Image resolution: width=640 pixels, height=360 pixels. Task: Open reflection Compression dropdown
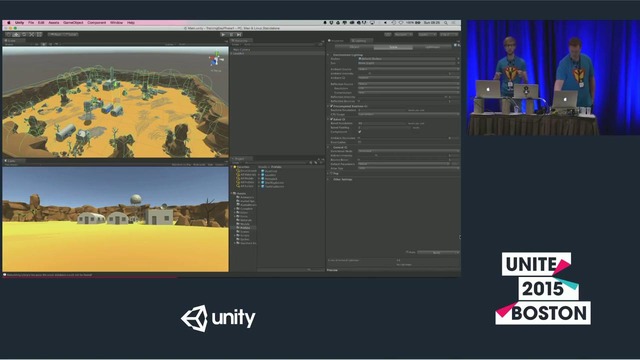(409, 93)
